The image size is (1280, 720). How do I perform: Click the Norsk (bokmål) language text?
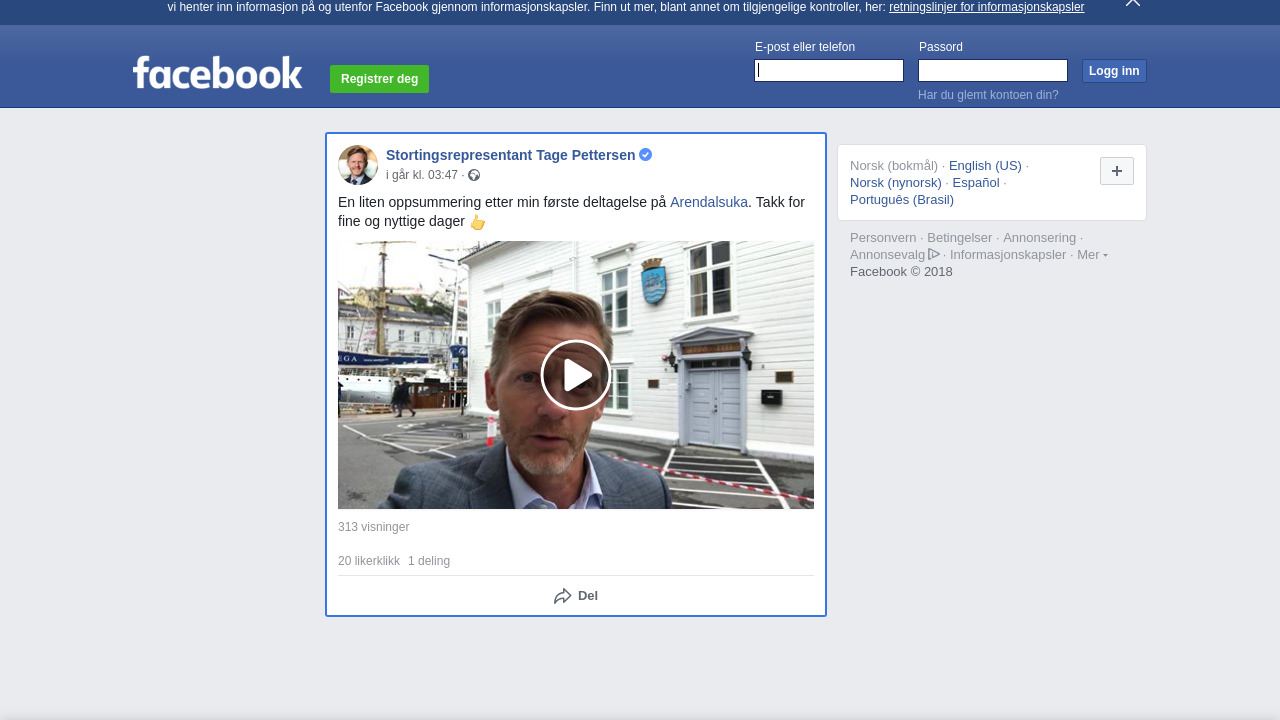click(x=894, y=166)
